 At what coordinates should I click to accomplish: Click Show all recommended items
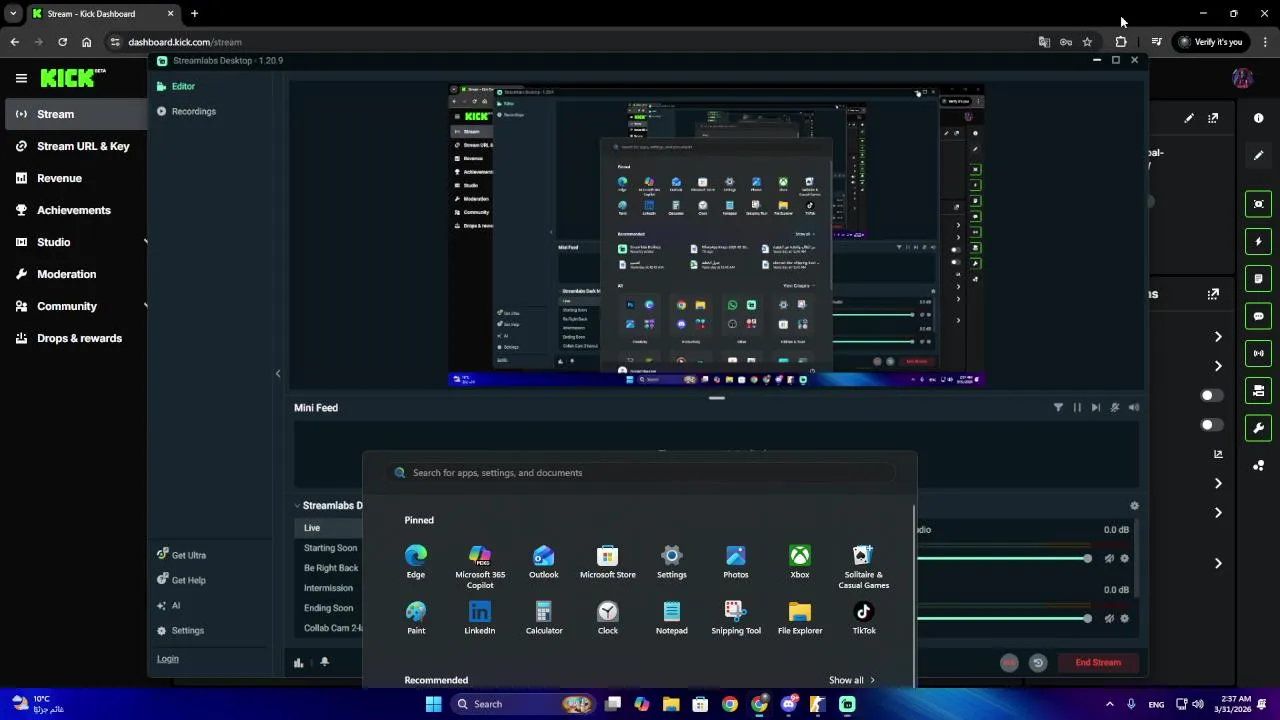852,680
